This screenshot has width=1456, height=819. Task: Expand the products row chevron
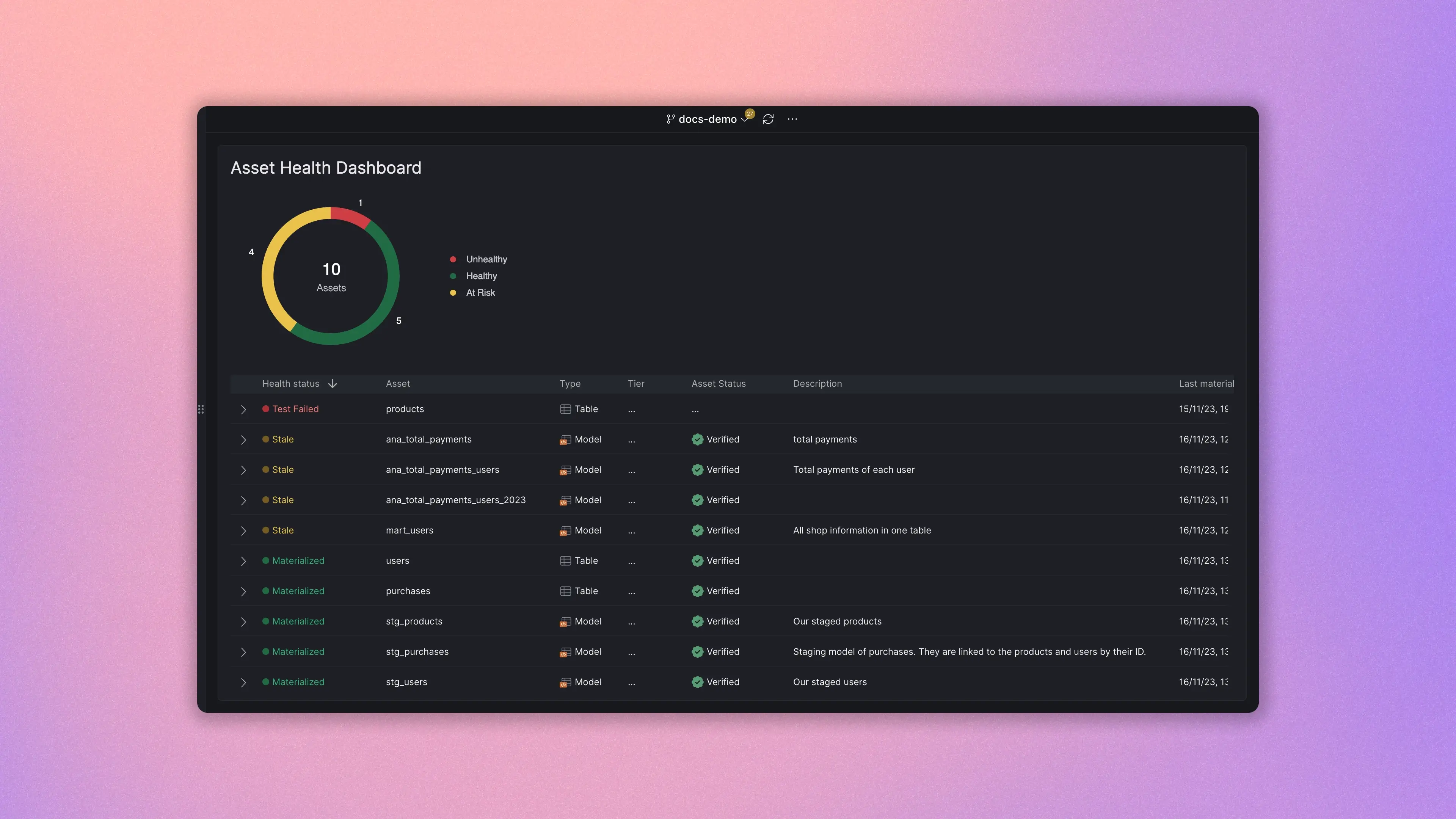point(243,409)
